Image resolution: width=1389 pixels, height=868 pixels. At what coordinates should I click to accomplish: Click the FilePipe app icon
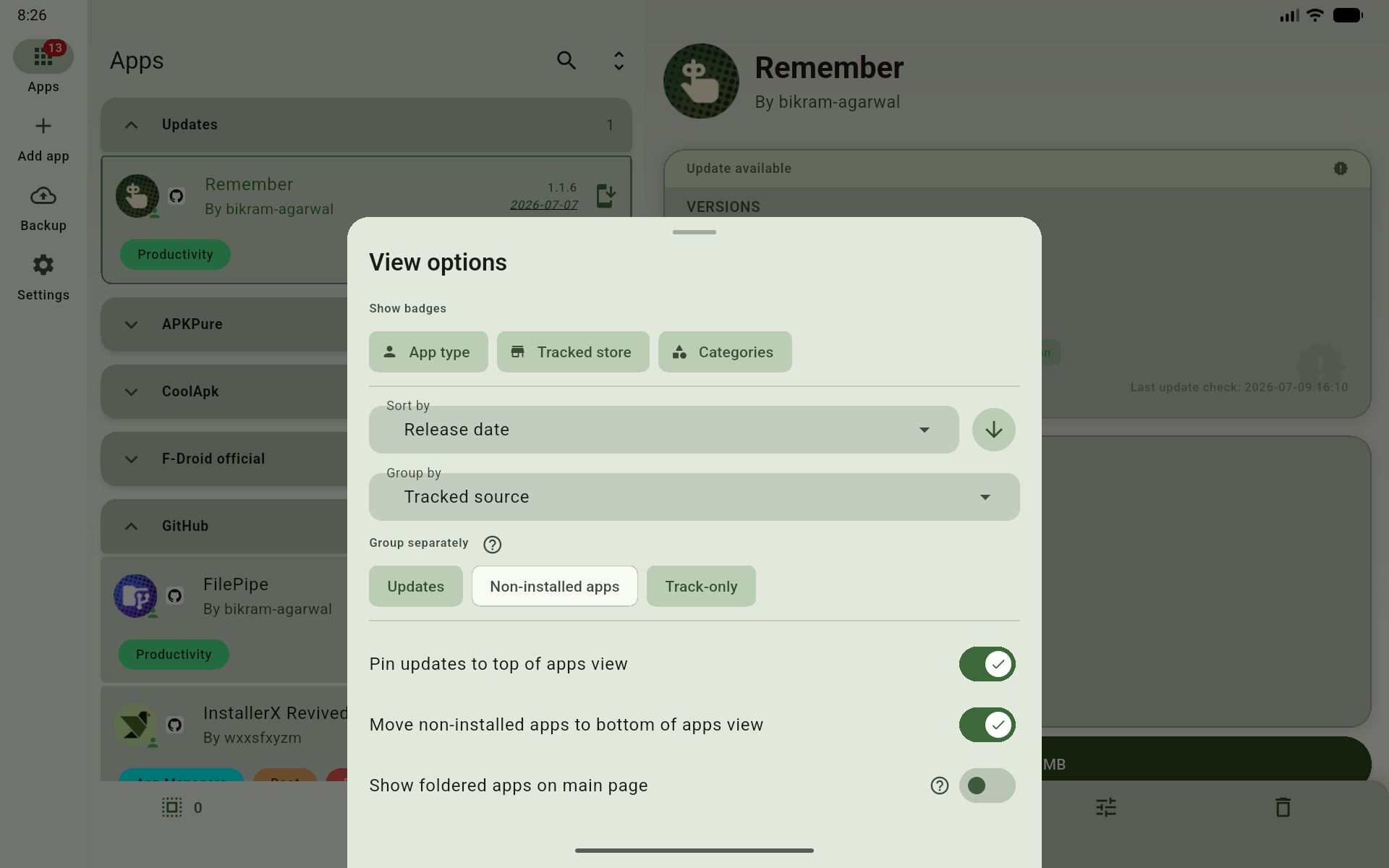coord(135,595)
